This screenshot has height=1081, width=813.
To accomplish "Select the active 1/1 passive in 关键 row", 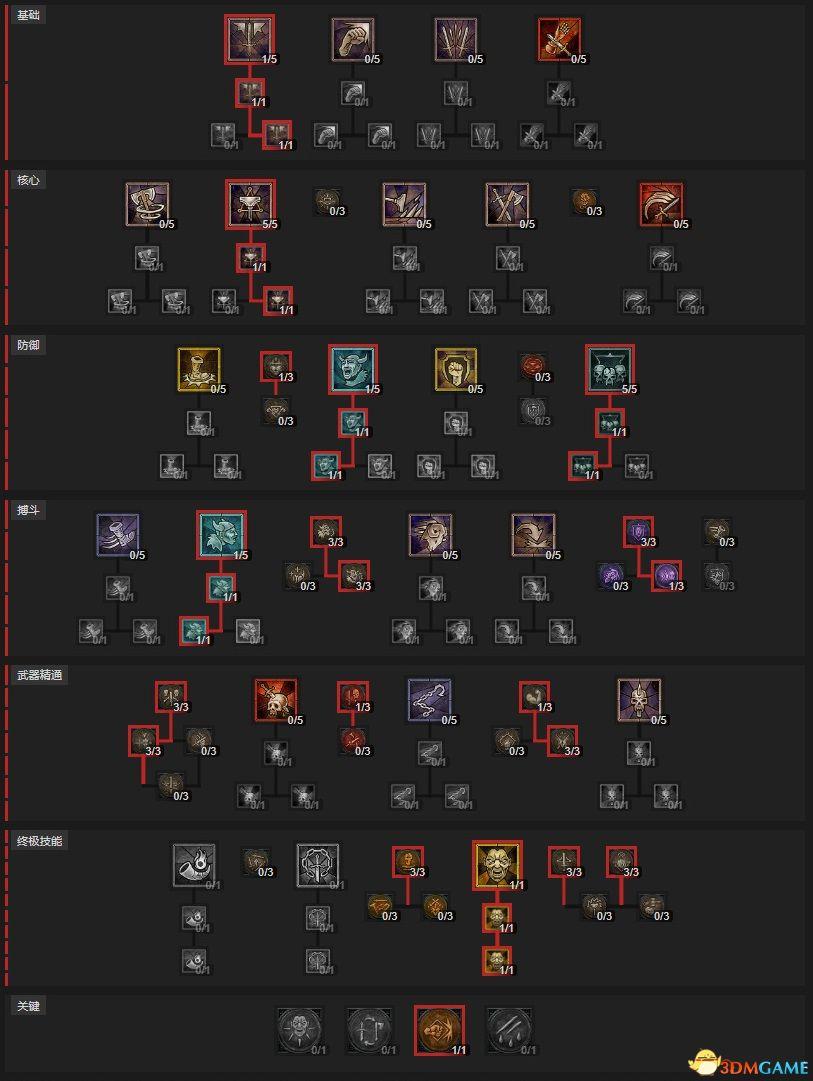I will [439, 1030].
